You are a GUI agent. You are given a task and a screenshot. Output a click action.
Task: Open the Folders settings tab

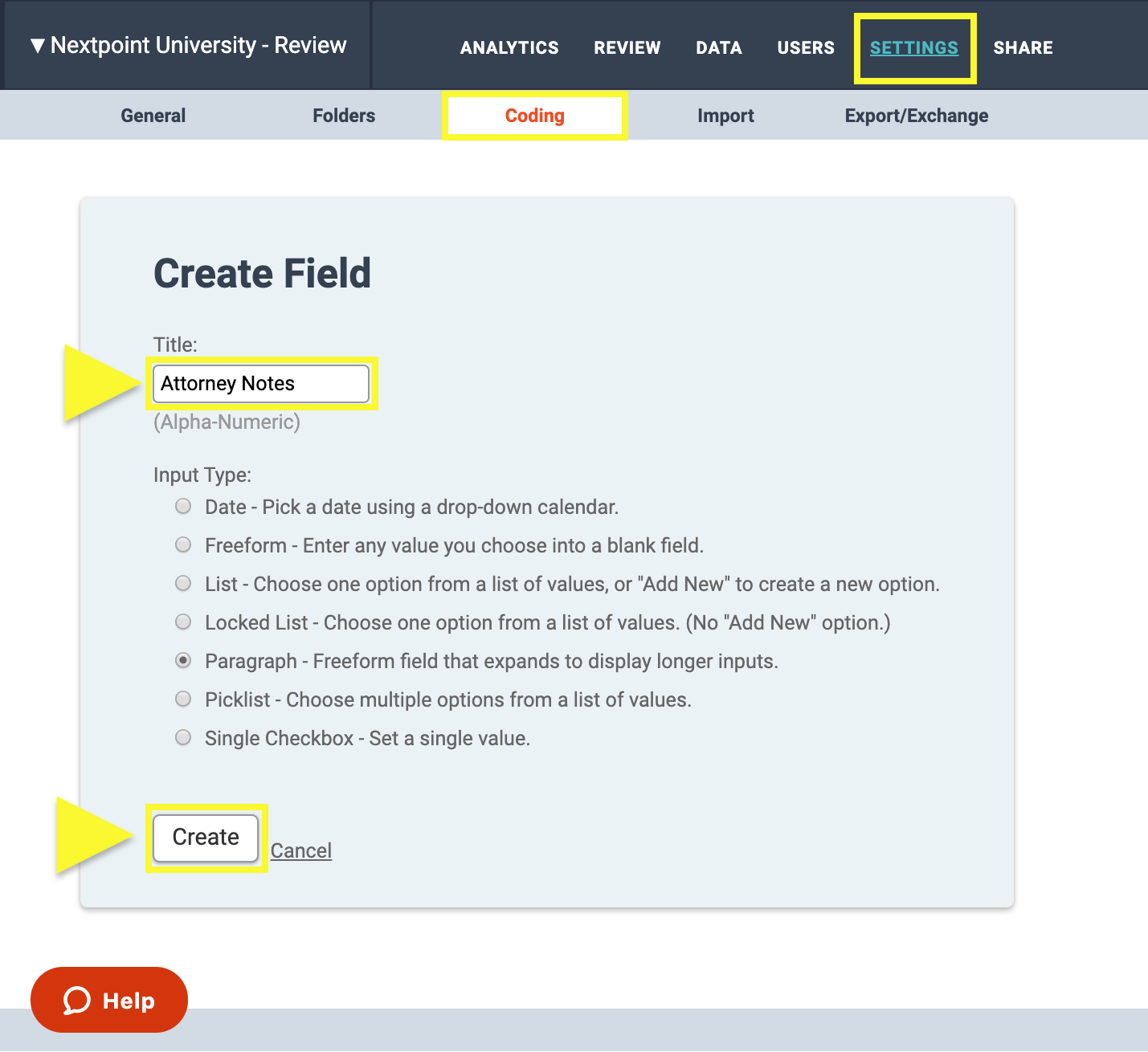coord(344,116)
